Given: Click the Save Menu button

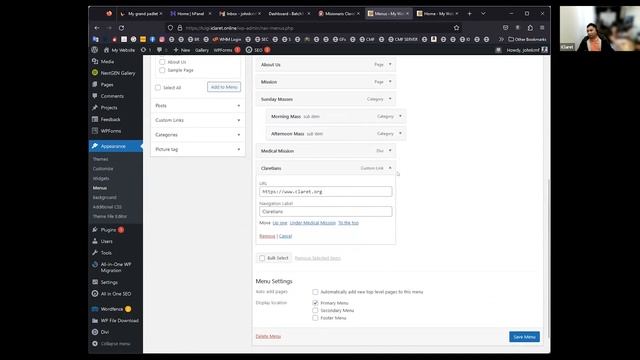Looking at the screenshot, I should pyautogui.click(x=524, y=337).
